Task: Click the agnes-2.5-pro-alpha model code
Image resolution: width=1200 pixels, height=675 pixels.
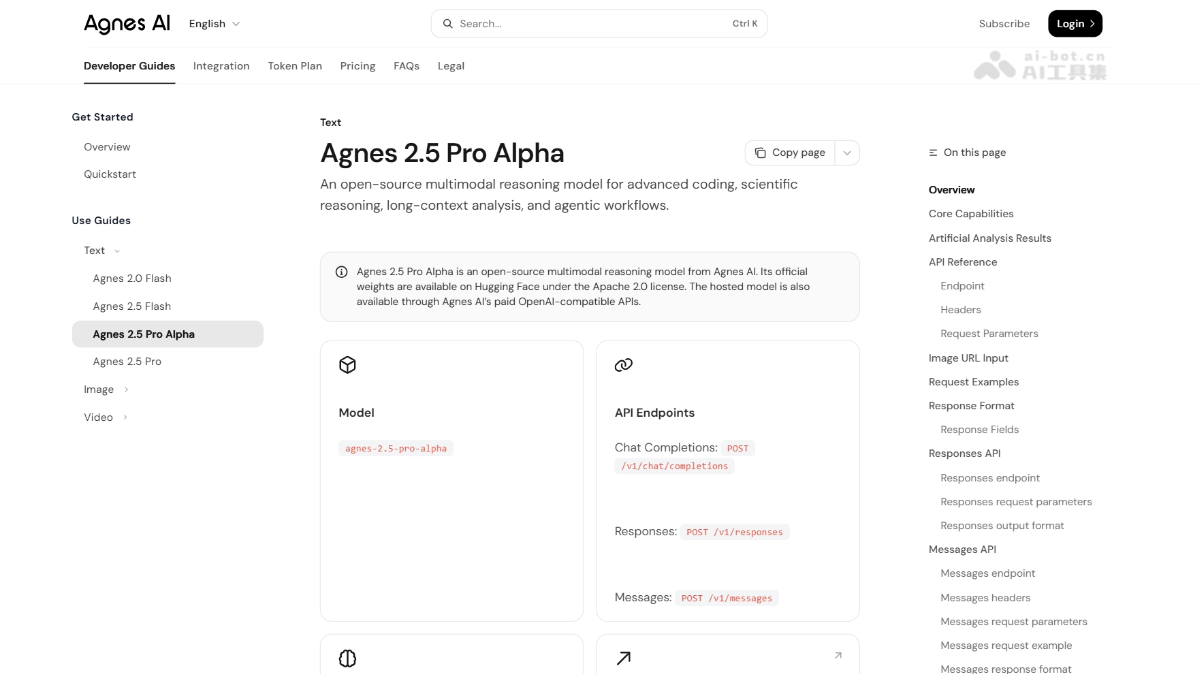Action: coord(396,449)
